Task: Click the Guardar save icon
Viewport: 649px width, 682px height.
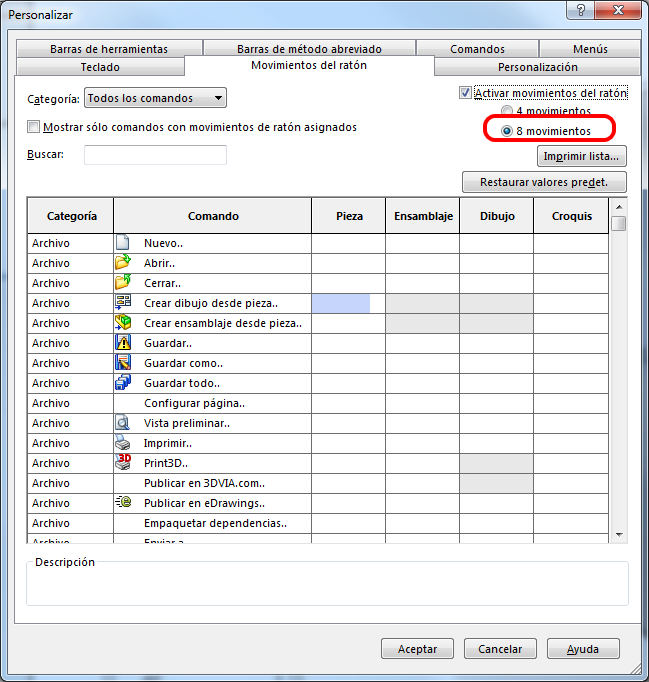Action: pos(124,343)
